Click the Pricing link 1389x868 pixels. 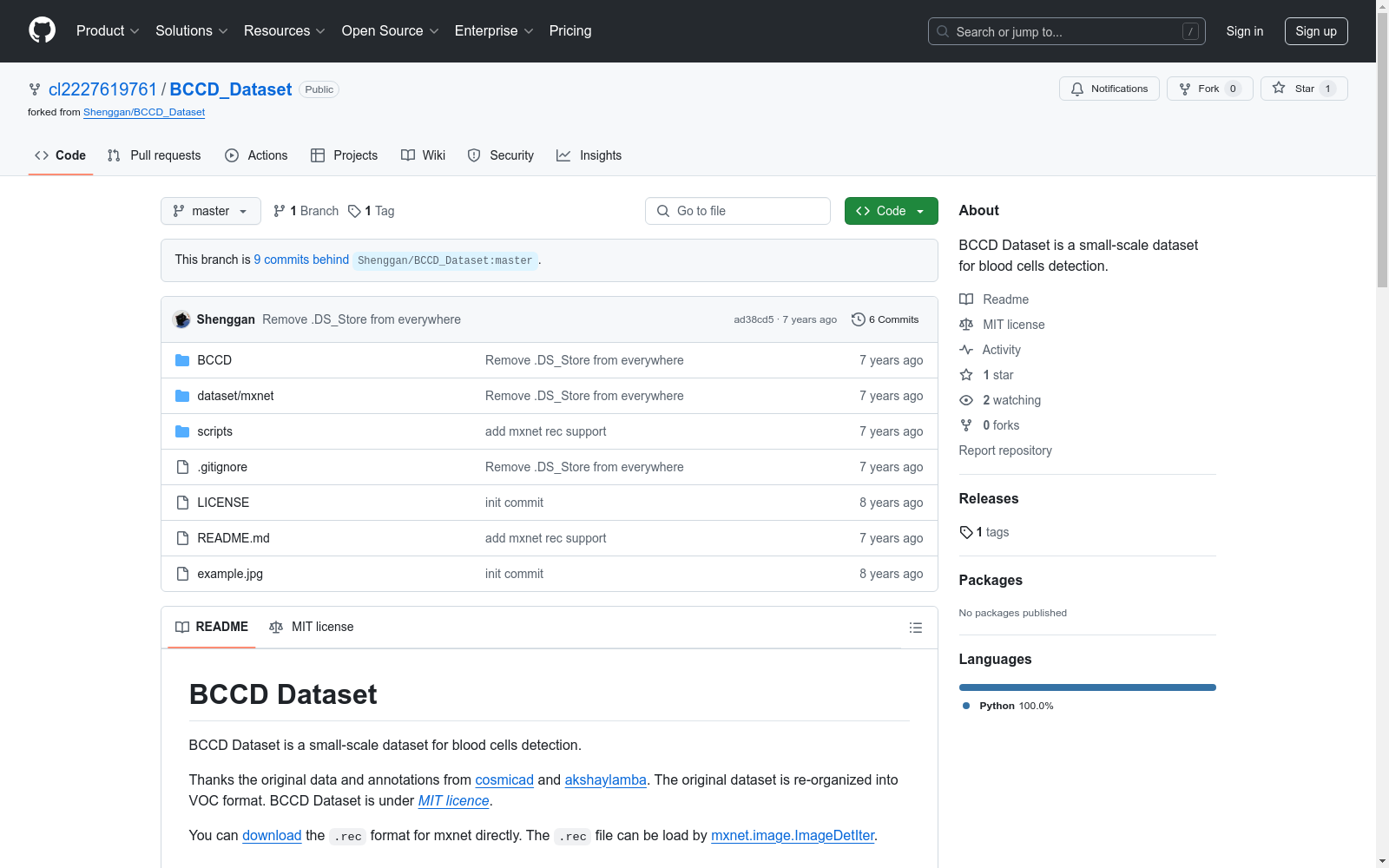point(570,30)
